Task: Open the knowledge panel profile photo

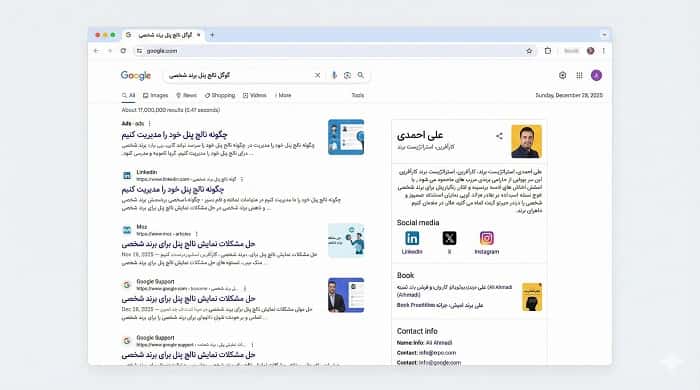Action: [x=526, y=141]
